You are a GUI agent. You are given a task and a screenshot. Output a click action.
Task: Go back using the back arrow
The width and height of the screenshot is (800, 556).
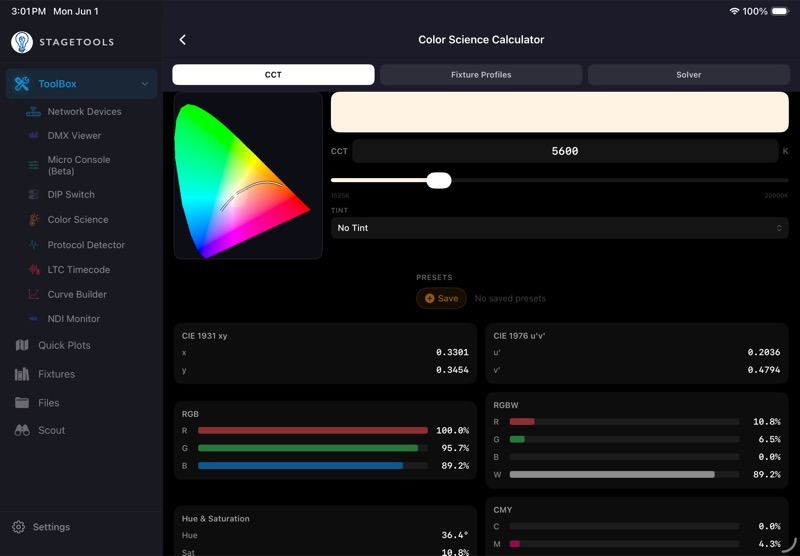pos(183,40)
